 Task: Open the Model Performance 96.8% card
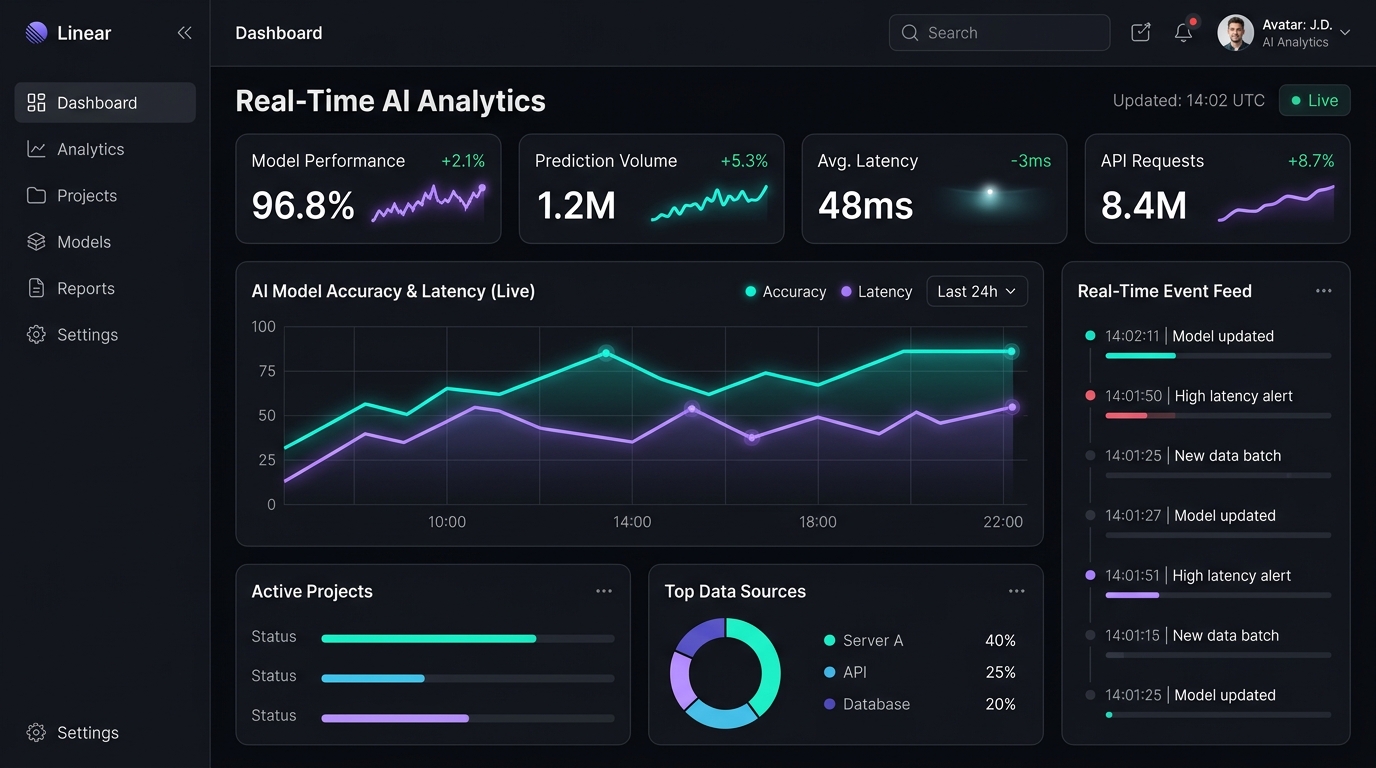(368, 189)
